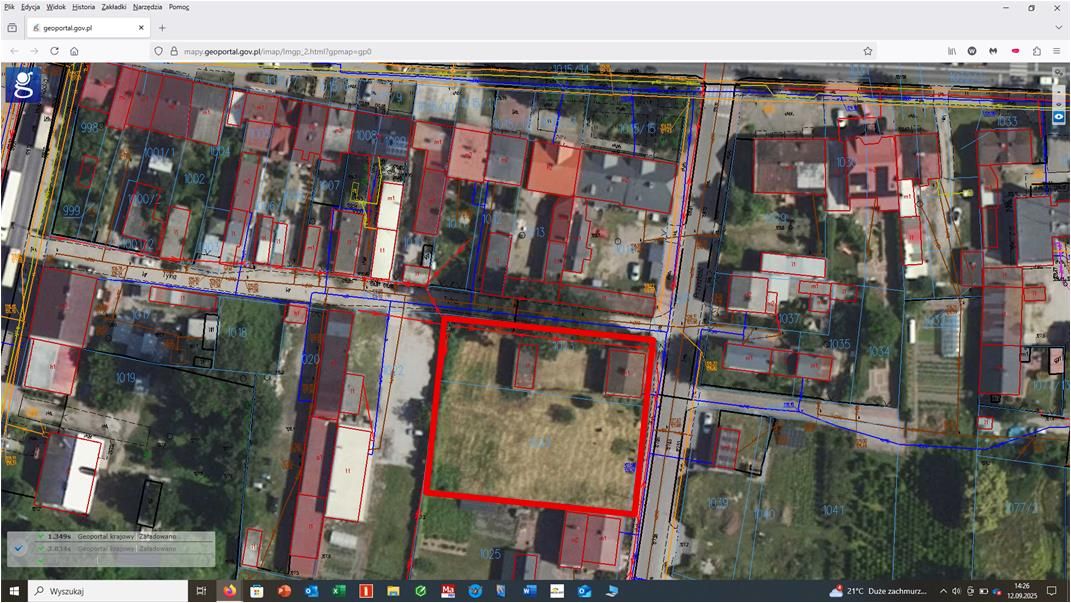Click the Windows search box Wyszukaj
The width and height of the screenshot is (1071, 603).
100,591
